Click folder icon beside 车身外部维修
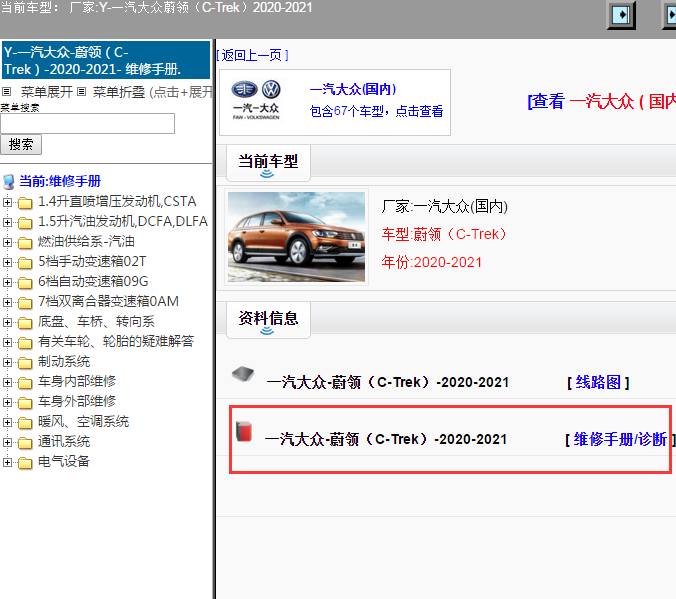The height and width of the screenshot is (599, 676). pyautogui.click(x=25, y=402)
